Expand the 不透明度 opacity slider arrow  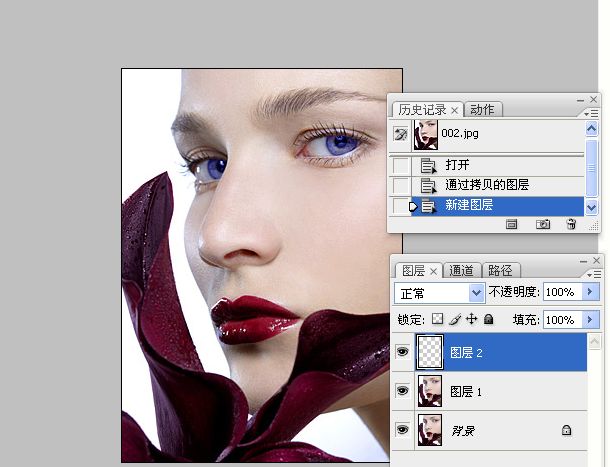pyautogui.click(x=590, y=291)
